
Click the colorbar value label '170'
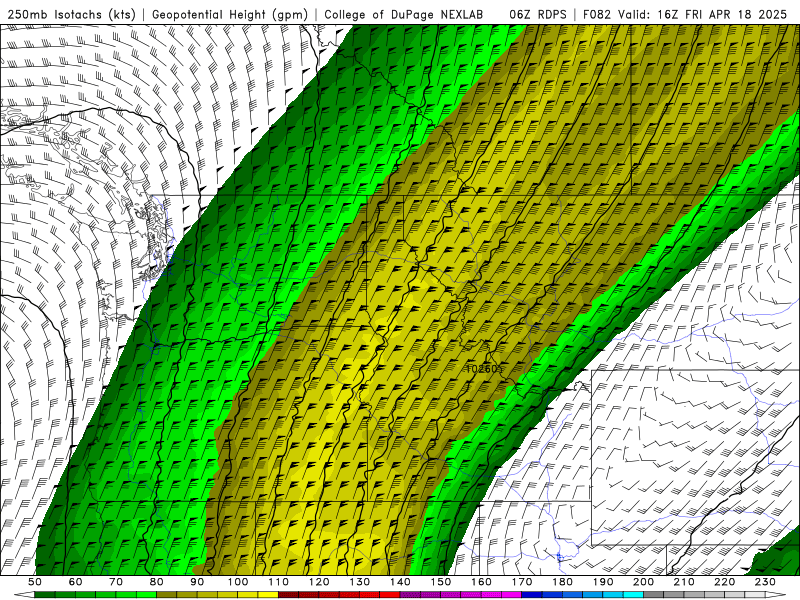click(522, 582)
